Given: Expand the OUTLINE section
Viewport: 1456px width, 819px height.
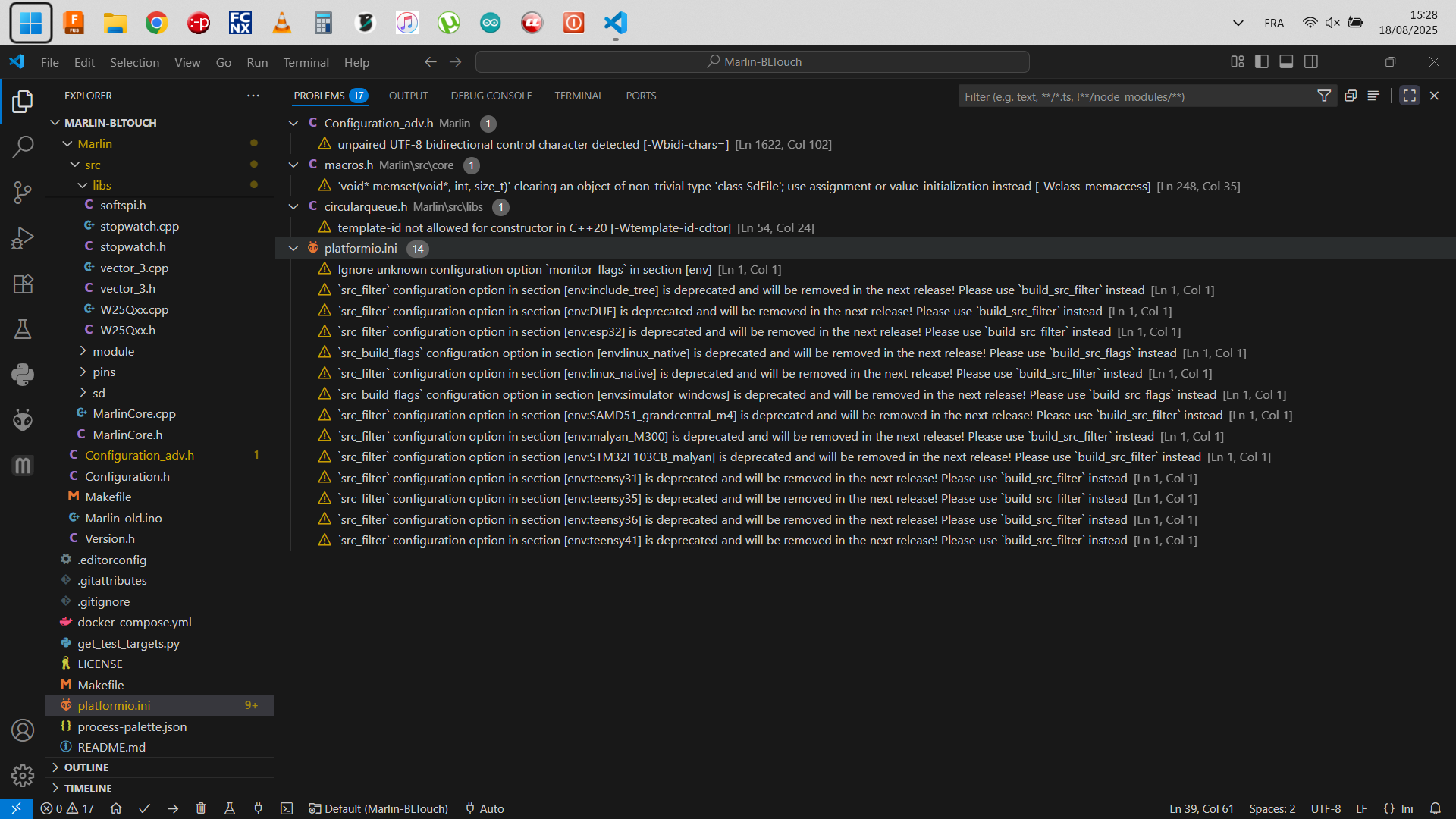Looking at the screenshot, I should tap(86, 767).
